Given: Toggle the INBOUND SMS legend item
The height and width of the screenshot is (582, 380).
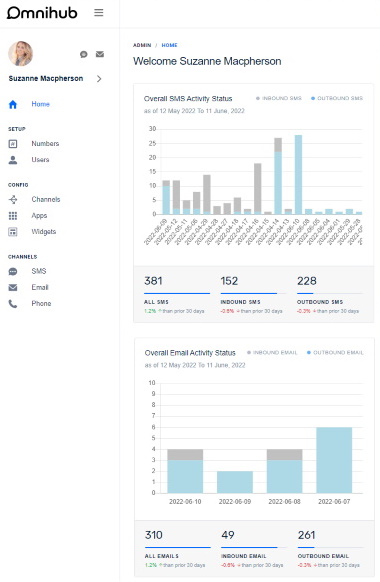Looking at the screenshot, I should tap(279, 98).
